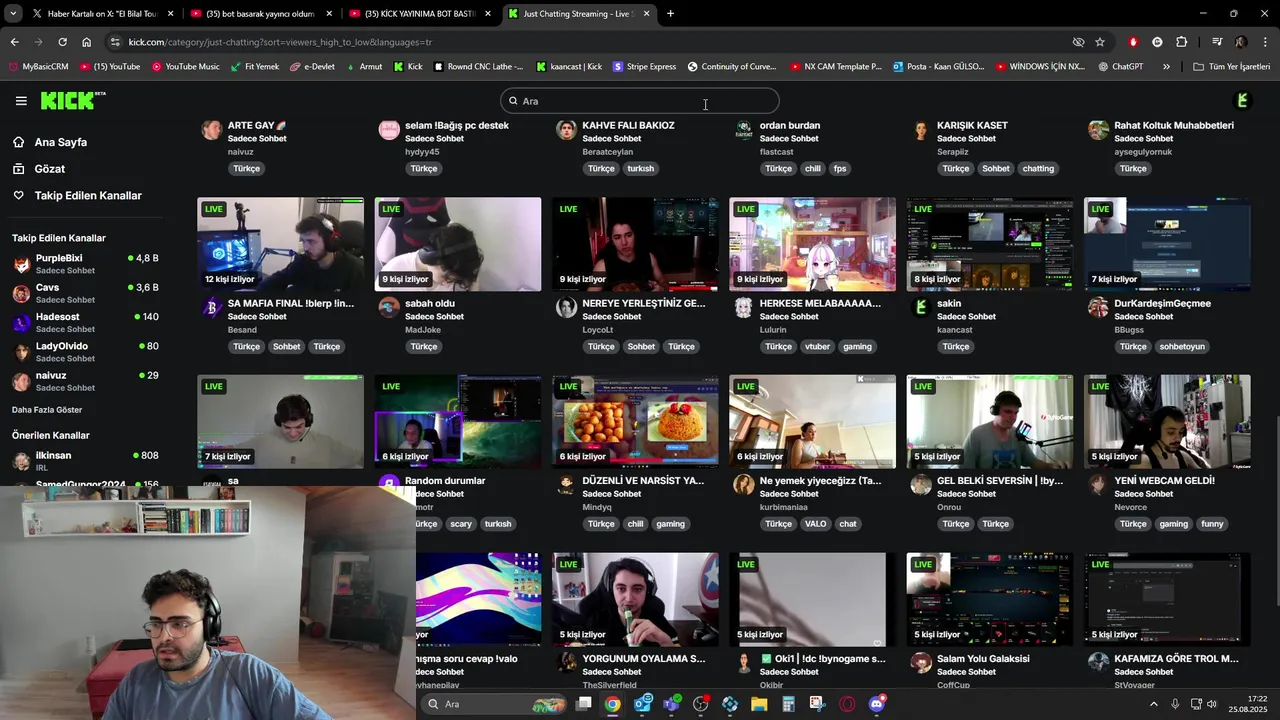
Task: Open the YouTube Music bookmark
Action: coord(186,67)
